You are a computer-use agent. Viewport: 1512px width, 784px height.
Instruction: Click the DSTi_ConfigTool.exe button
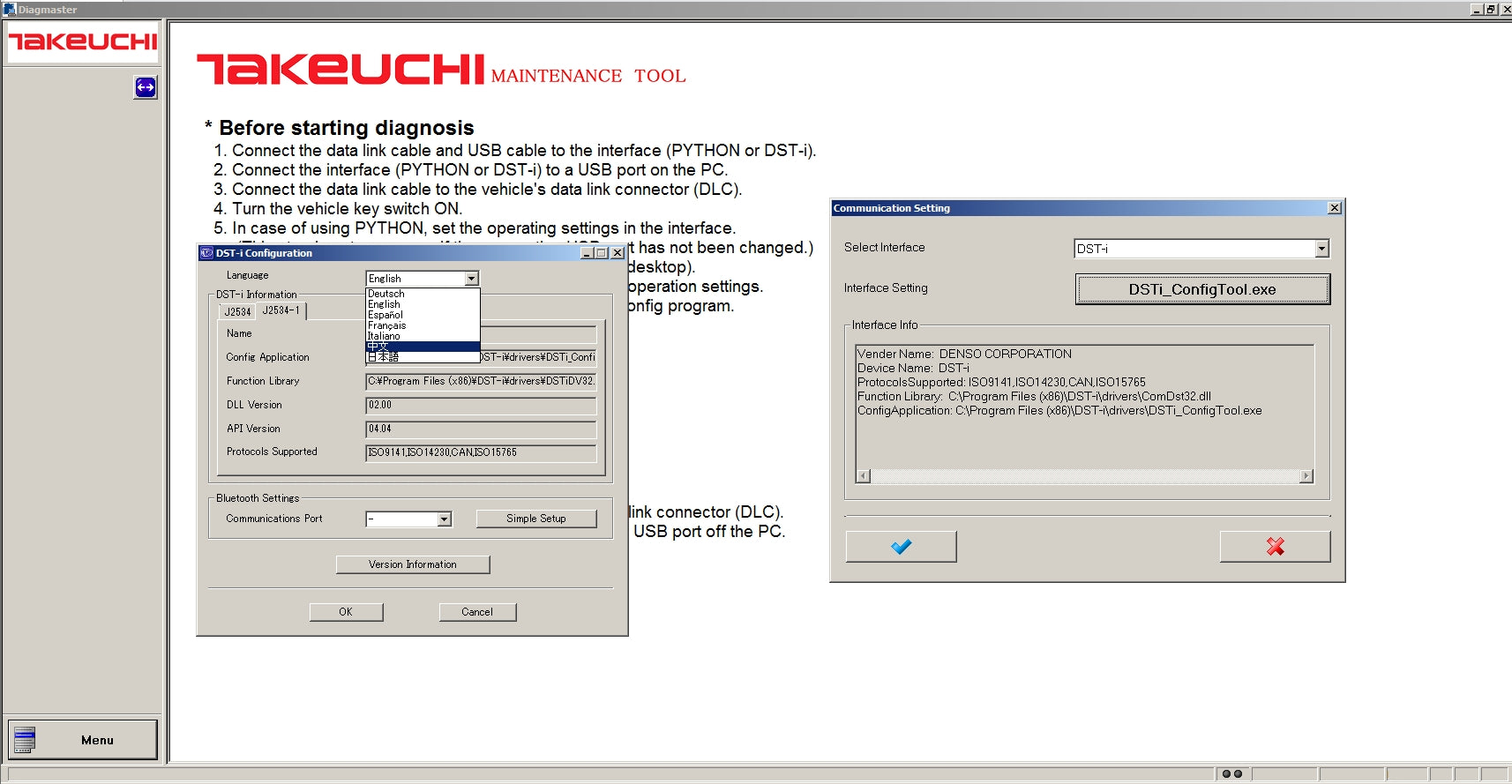point(1201,289)
